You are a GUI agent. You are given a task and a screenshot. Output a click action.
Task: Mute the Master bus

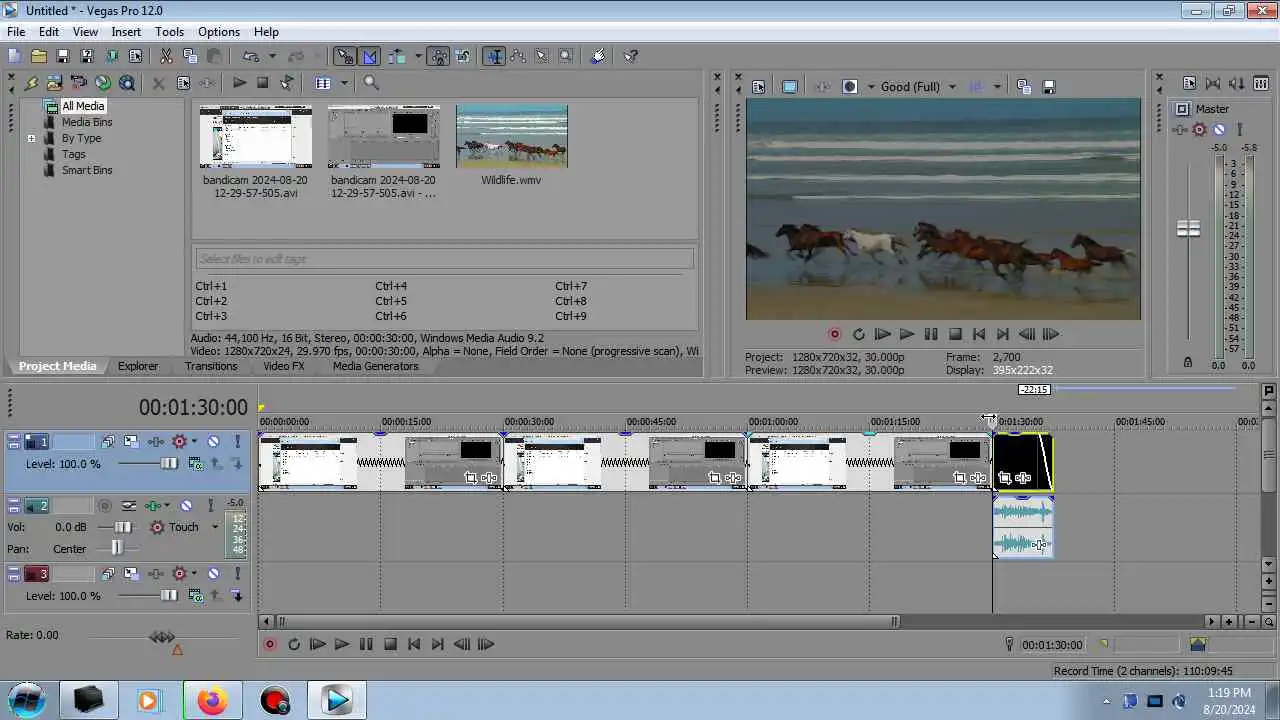coord(1219,130)
